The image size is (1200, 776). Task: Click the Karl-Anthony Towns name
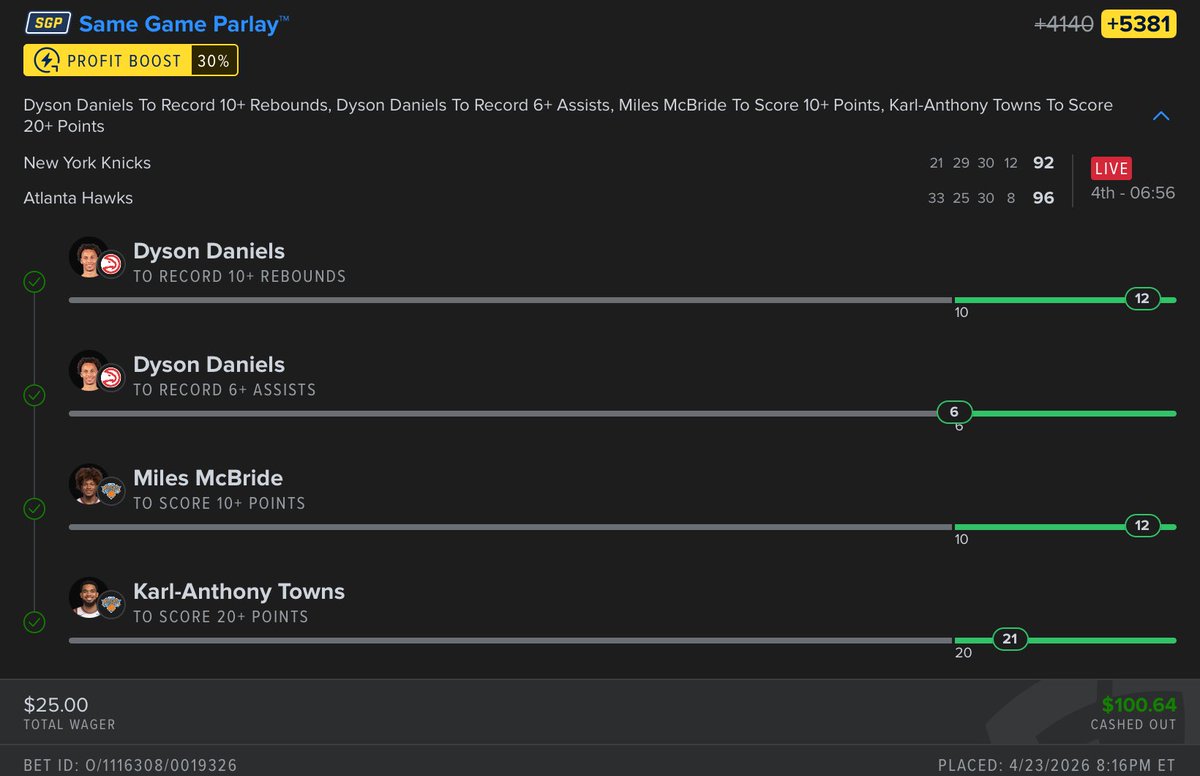point(239,591)
